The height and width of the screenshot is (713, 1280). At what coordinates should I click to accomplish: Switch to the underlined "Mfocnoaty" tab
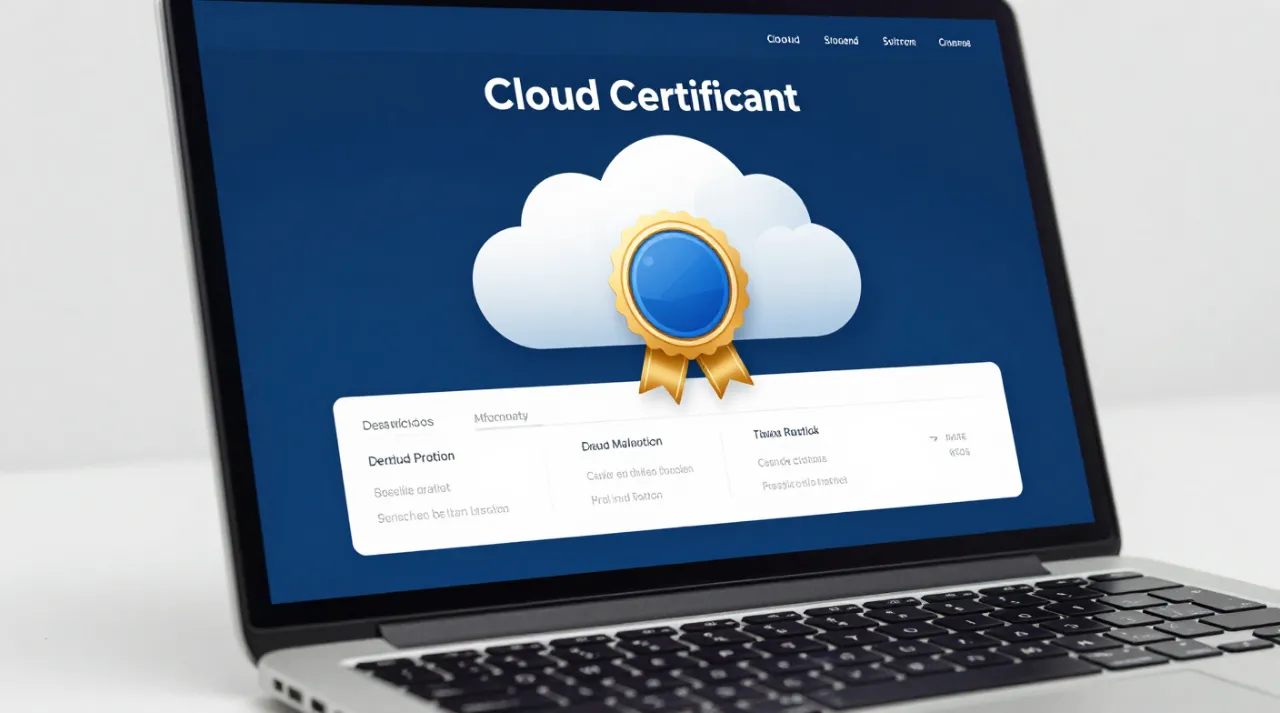click(x=501, y=417)
